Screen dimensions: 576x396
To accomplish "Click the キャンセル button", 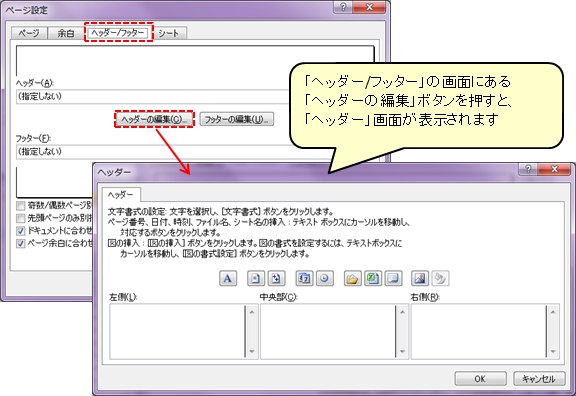I will coord(539,379).
